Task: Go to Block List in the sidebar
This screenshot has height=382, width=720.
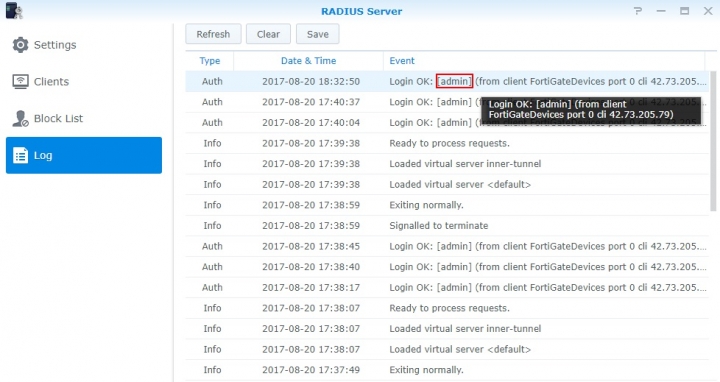Action: tap(58, 118)
